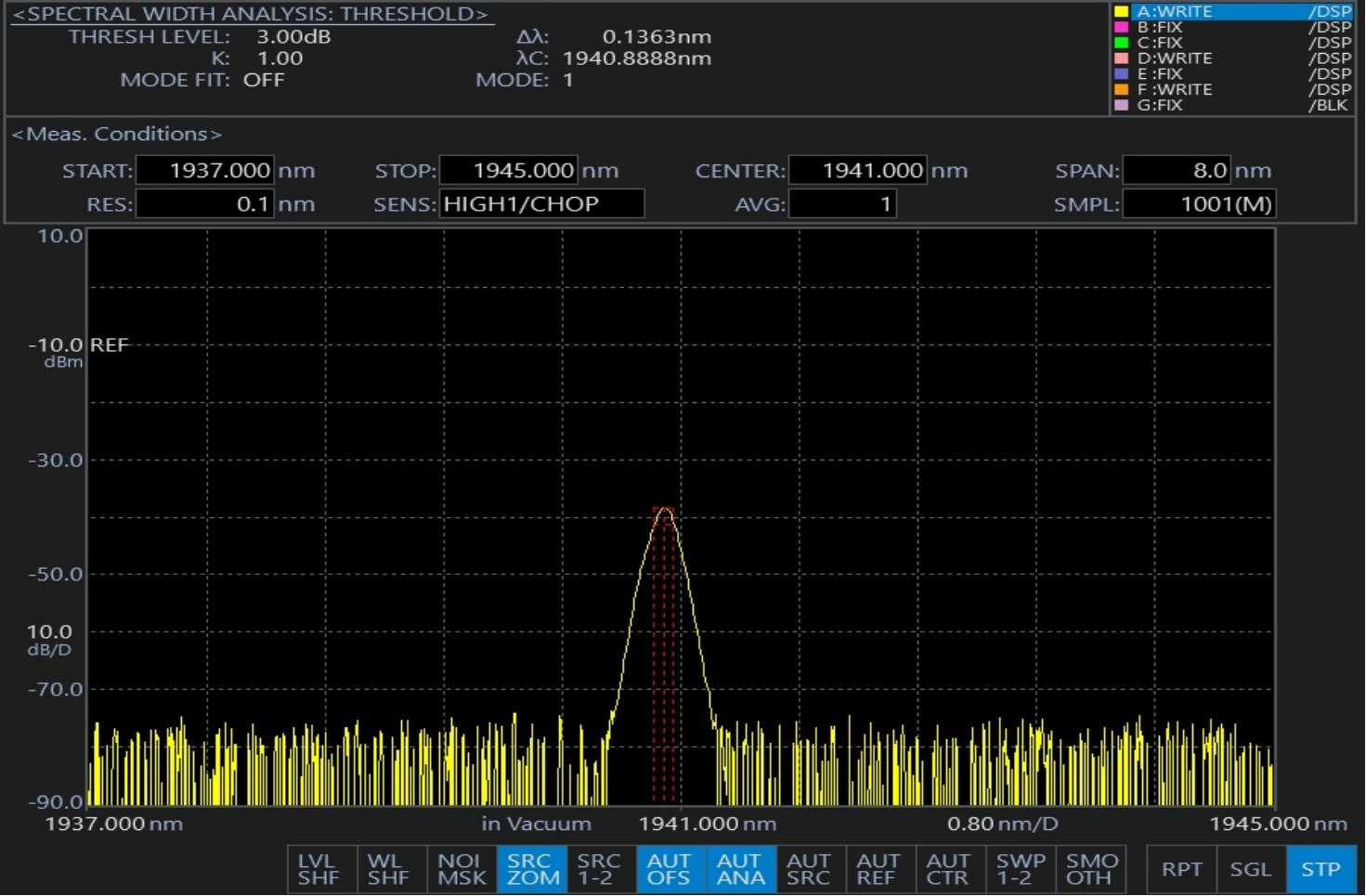Image resolution: width=1366 pixels, height=896 pixels.
Task: Run a single sweep with SGL
Action: [1251, 869]
